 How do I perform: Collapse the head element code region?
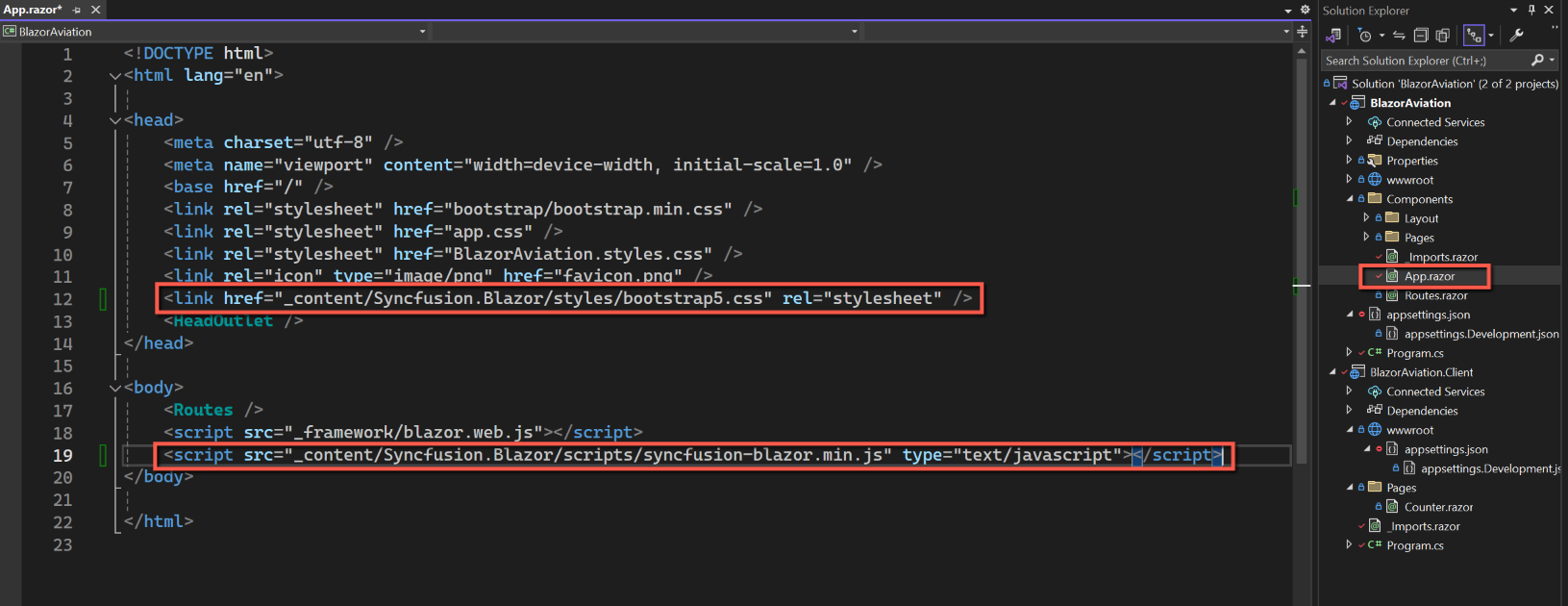tap(115, 120)
